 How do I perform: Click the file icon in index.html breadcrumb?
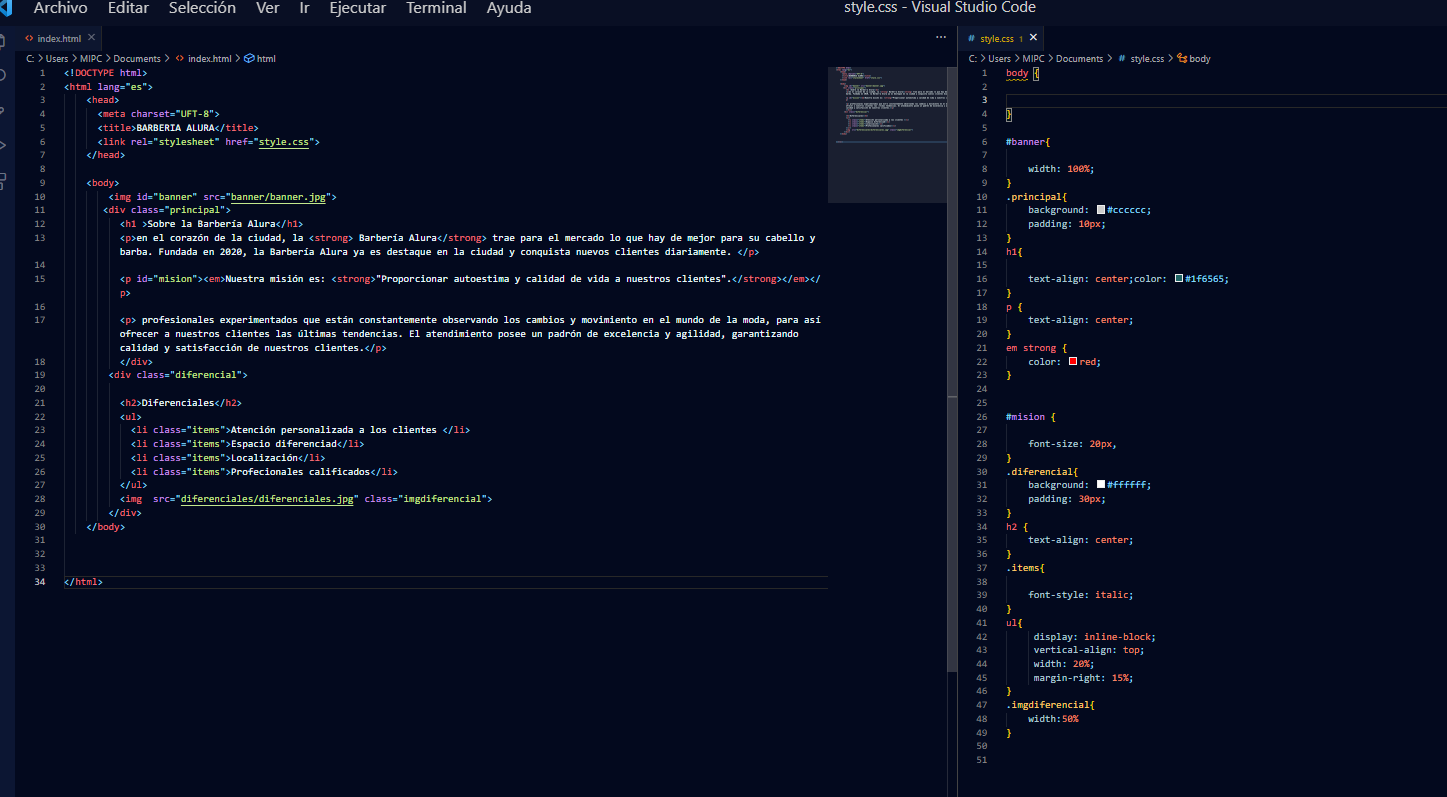[179, 59]
